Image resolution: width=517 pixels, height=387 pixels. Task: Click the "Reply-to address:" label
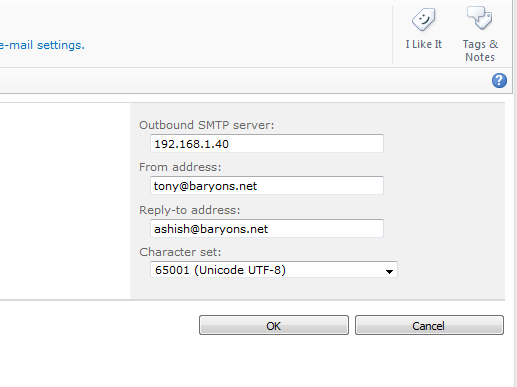pos(190,210)
